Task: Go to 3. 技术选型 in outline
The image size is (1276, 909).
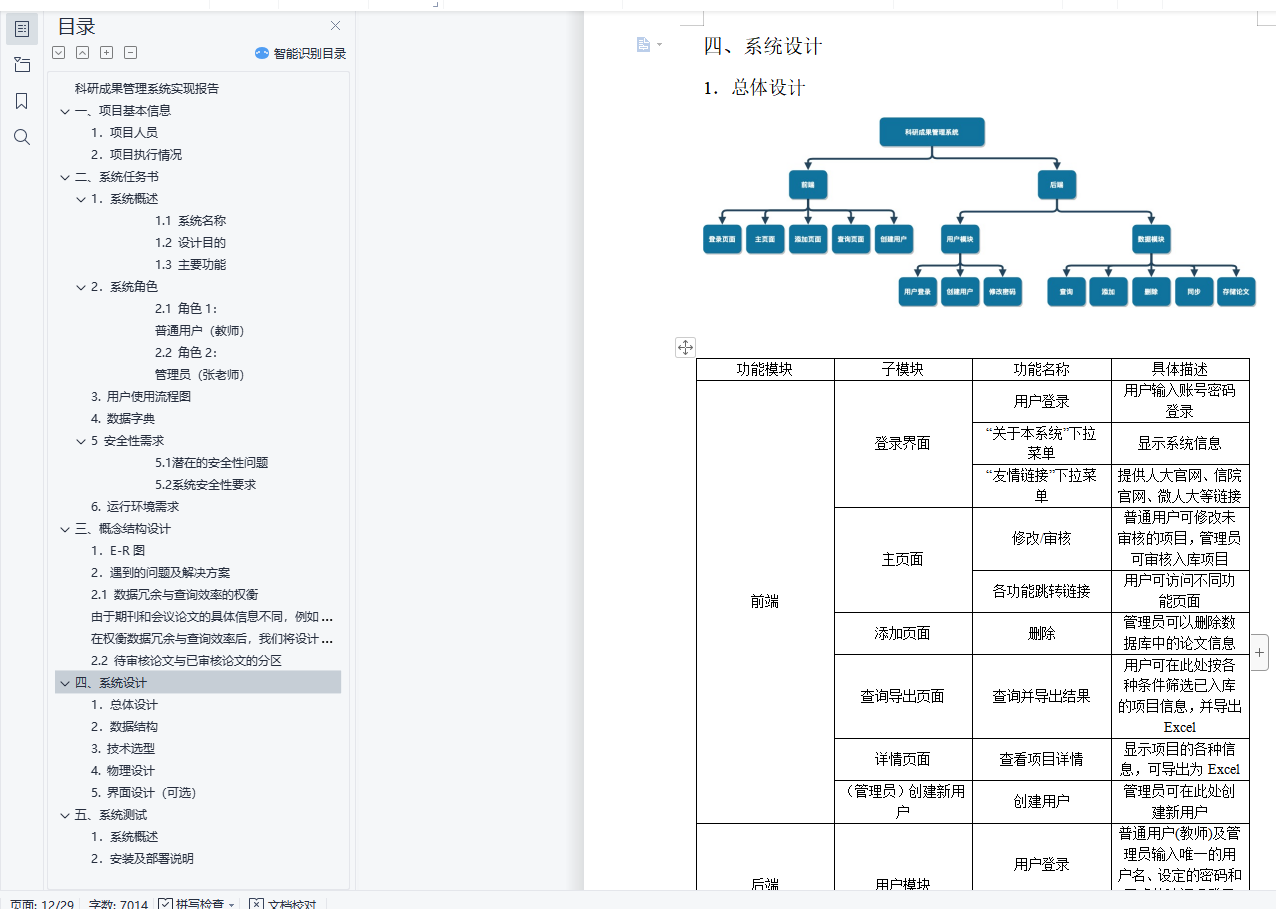Action: 123,748
